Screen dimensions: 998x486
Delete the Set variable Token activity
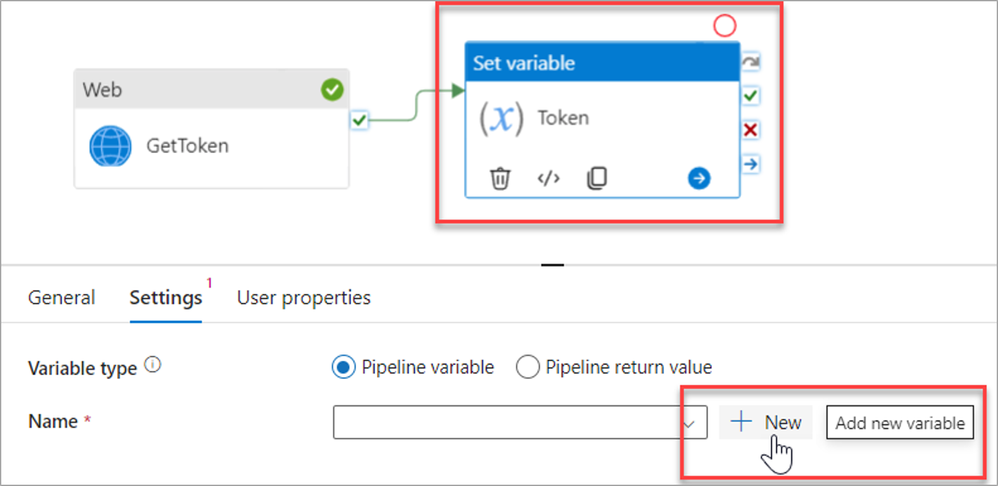coord(500,178)
